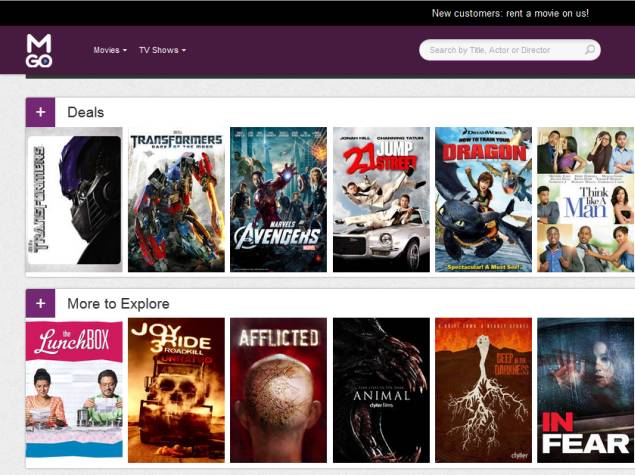
Task: Select the Transformers Dark of the Moon poster
Action: click(x=176, y=200)
